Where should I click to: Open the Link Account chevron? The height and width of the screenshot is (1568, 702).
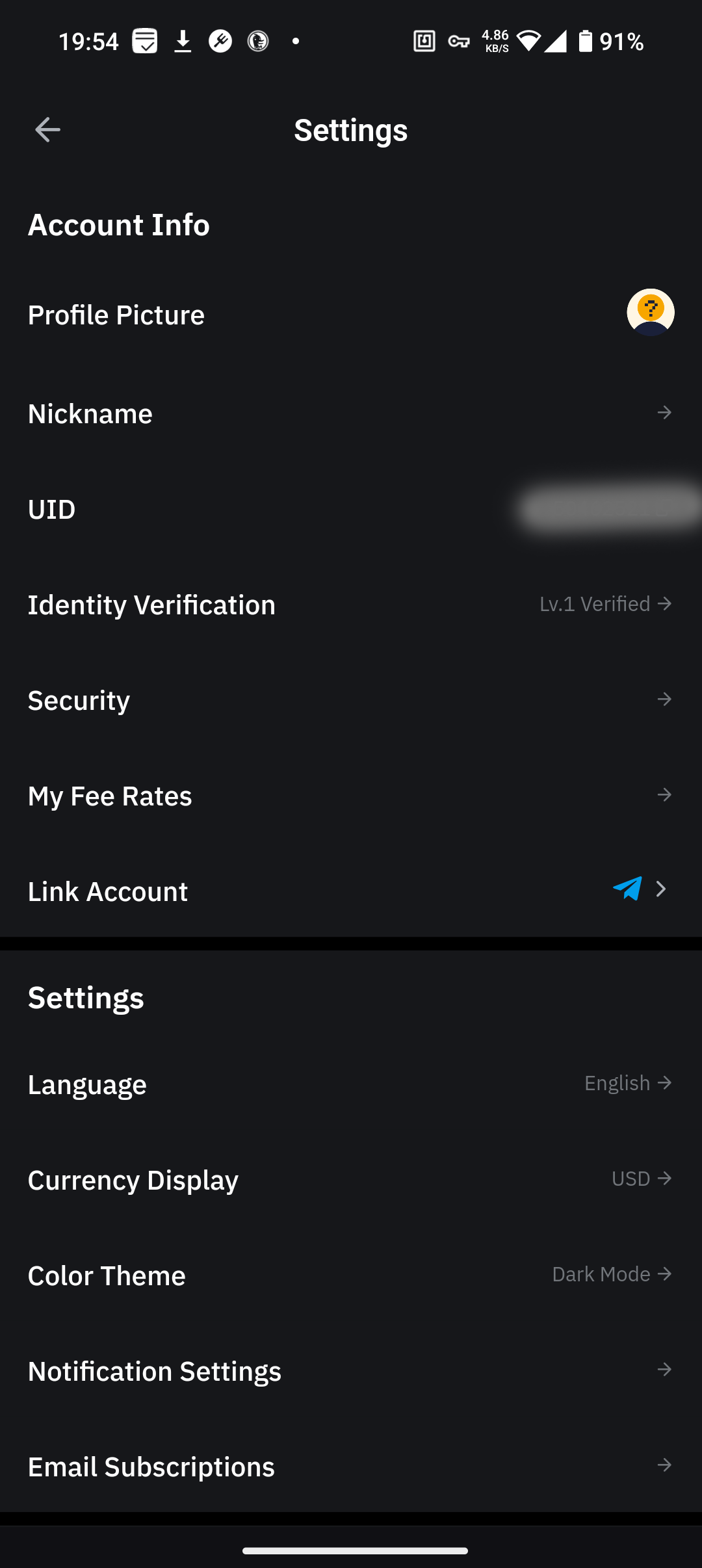(x=661, y=889)
